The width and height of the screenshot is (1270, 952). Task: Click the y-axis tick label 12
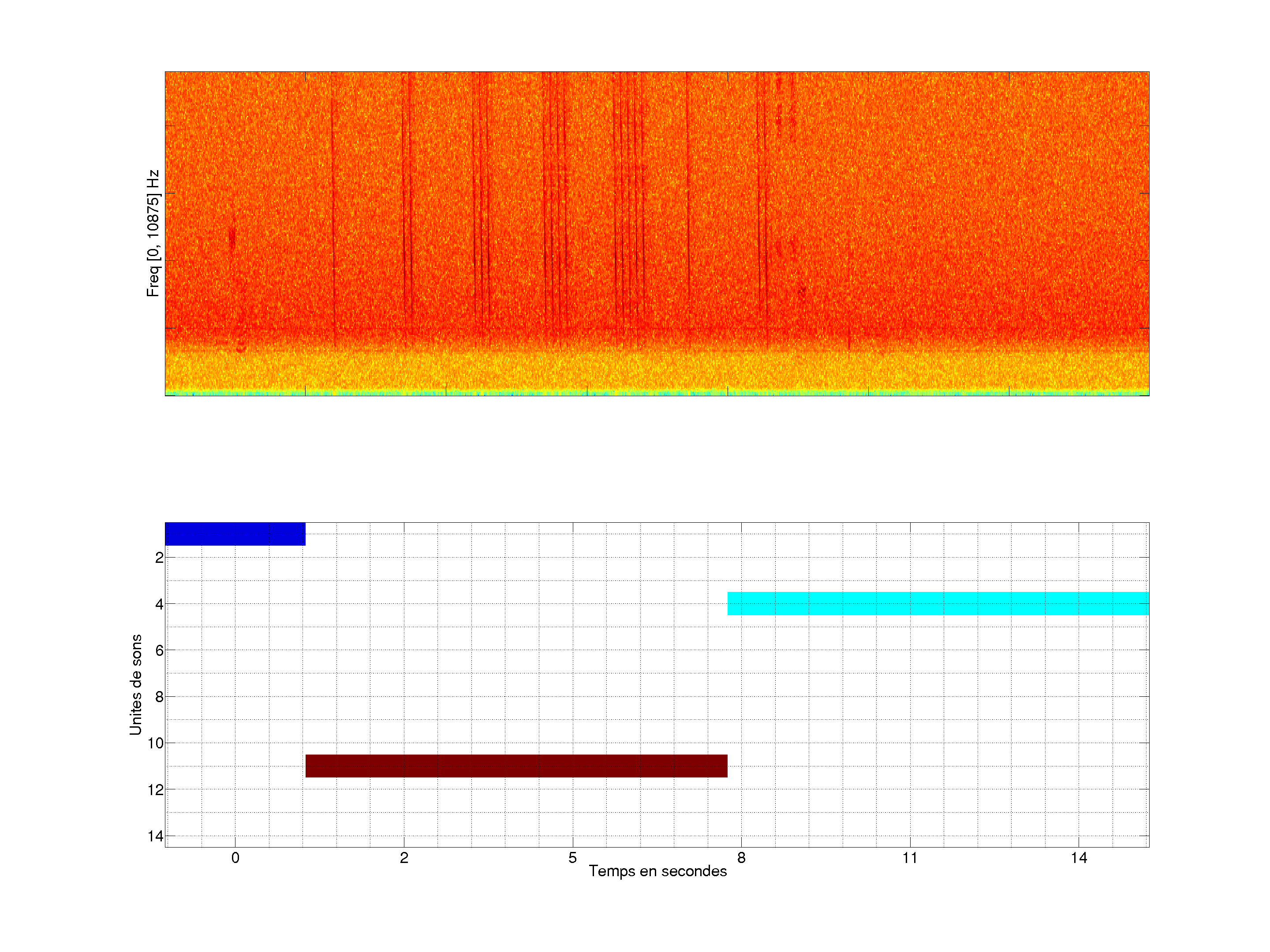156,790
